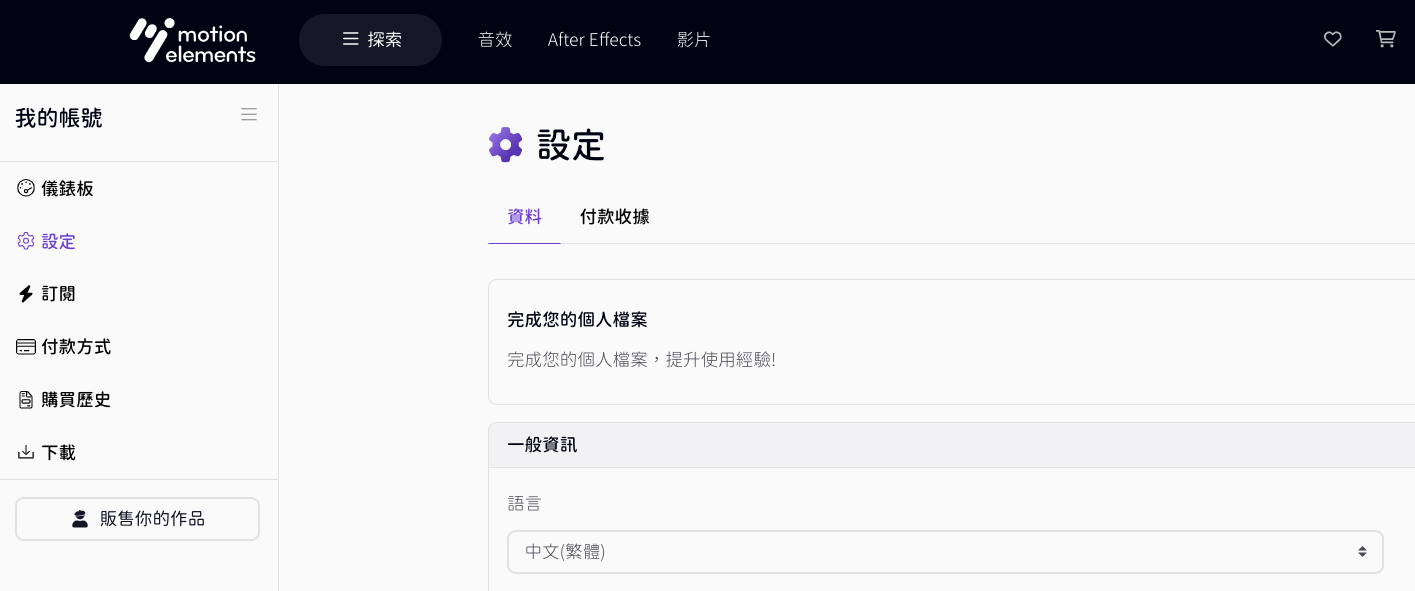Switch to the 資料 tab
The height and width of the screenshot is (591, 1415).
click(x=525, y=217)
